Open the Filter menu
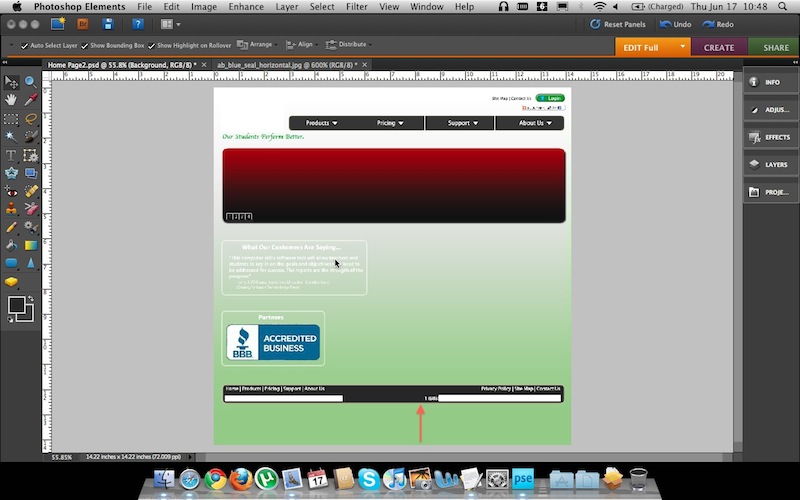 (357, 7)
